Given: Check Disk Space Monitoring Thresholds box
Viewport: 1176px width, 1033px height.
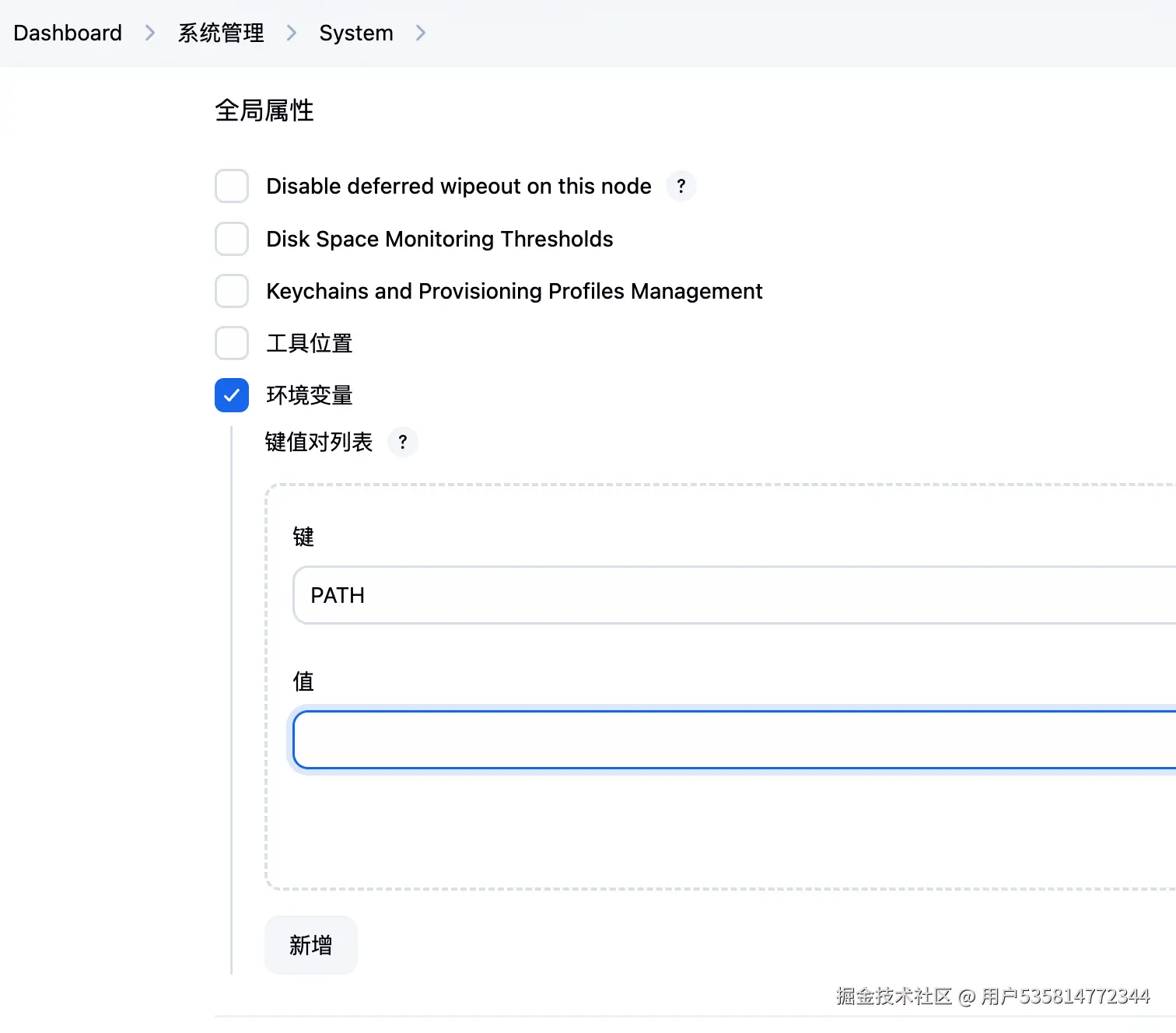Looking at the screenshot, I should (x=232, y=239).
